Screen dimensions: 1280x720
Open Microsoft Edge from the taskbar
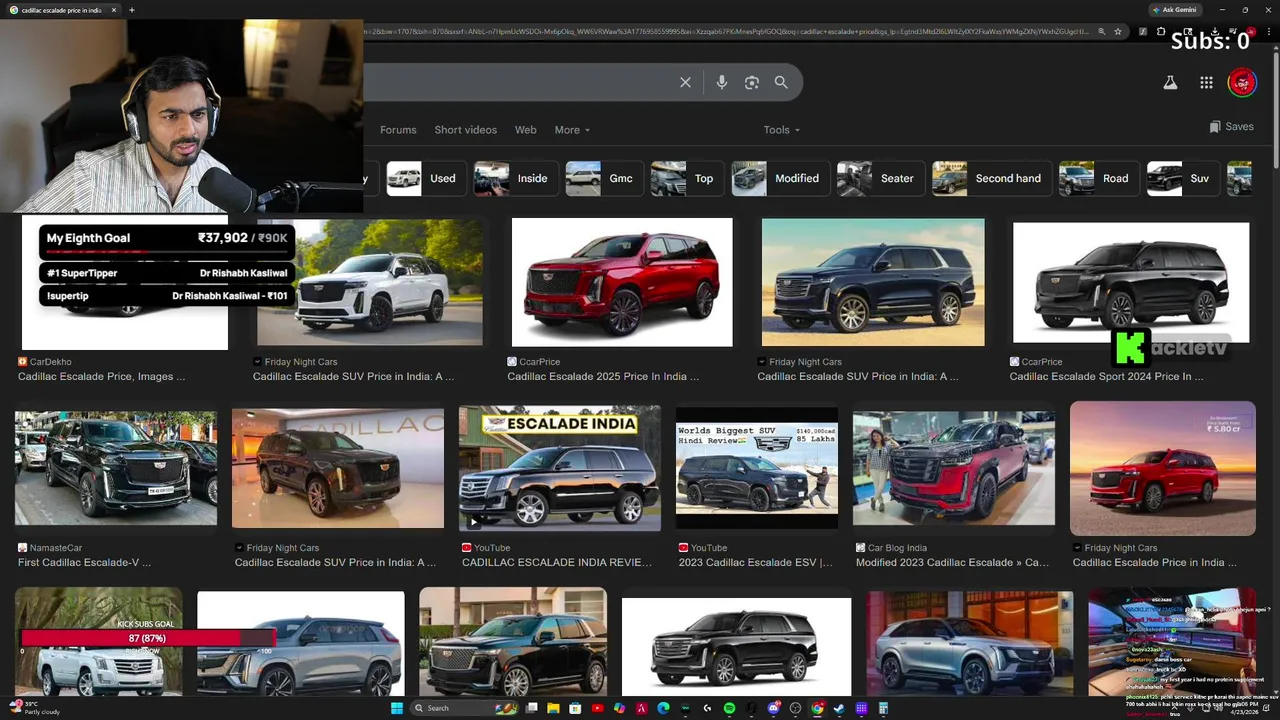[663, 708]
